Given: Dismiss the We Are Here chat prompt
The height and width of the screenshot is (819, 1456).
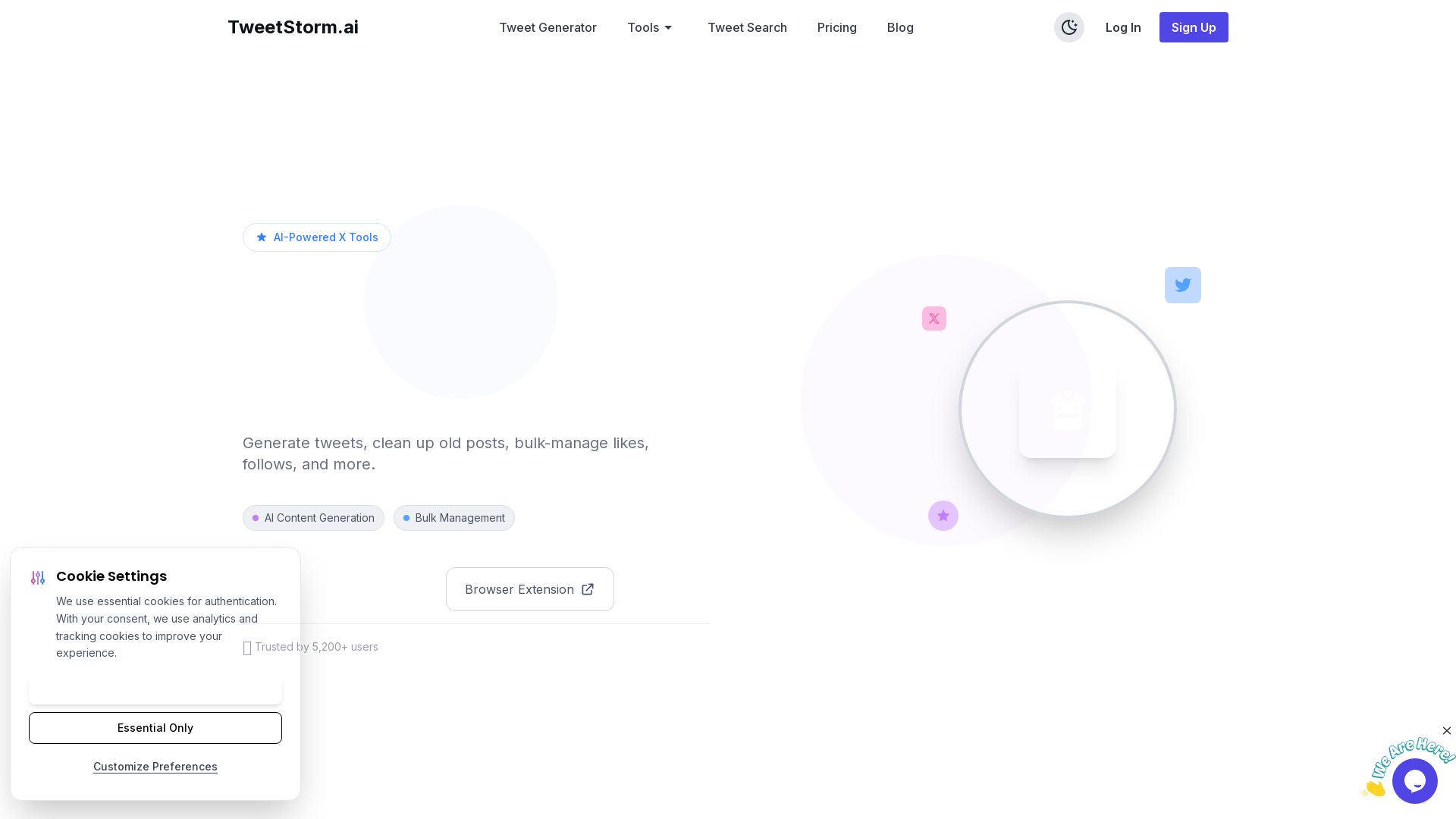Looking at the screenshot, I should (x=1447, y=731).
